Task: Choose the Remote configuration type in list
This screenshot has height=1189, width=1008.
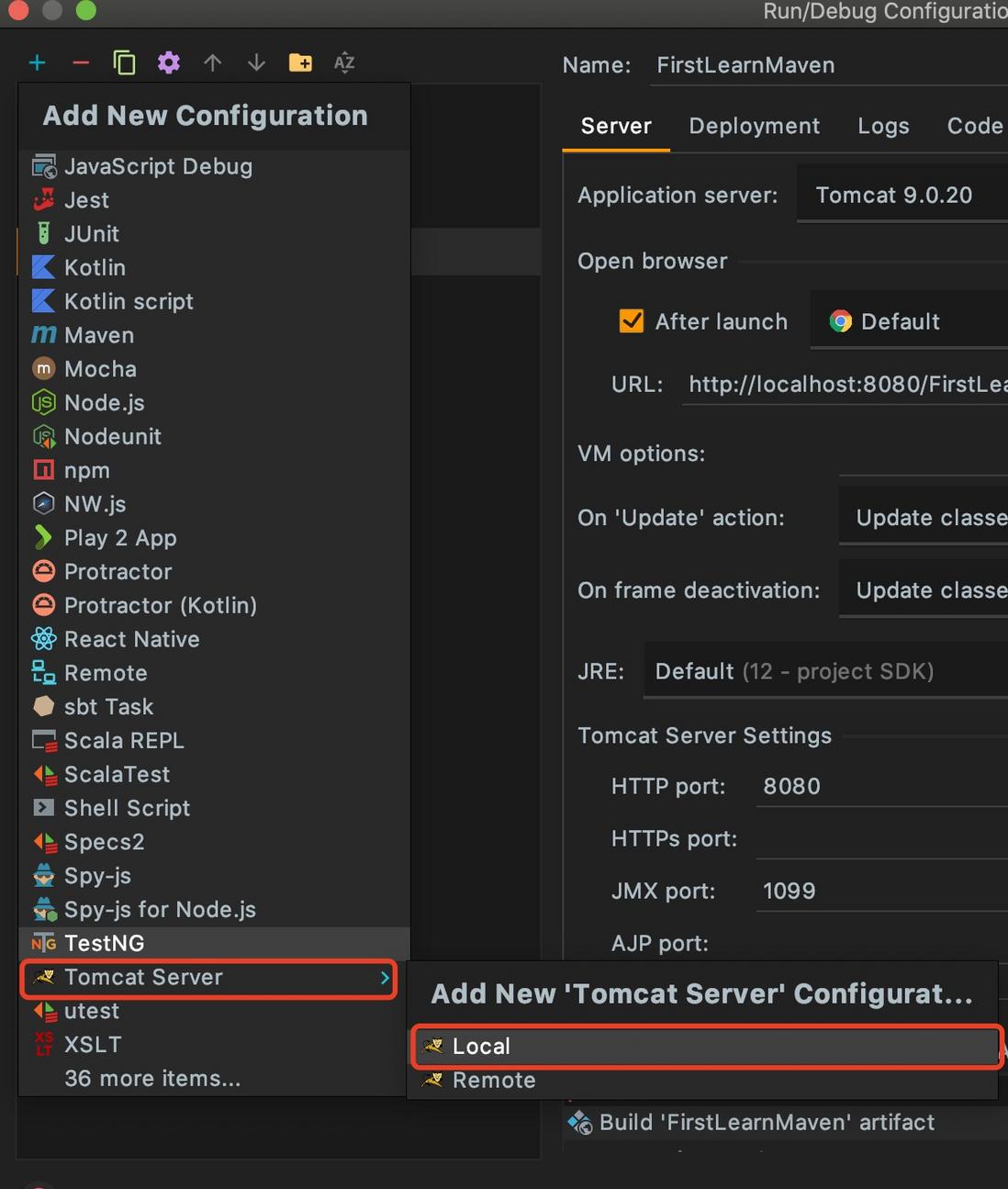Action: click(214, 673)
